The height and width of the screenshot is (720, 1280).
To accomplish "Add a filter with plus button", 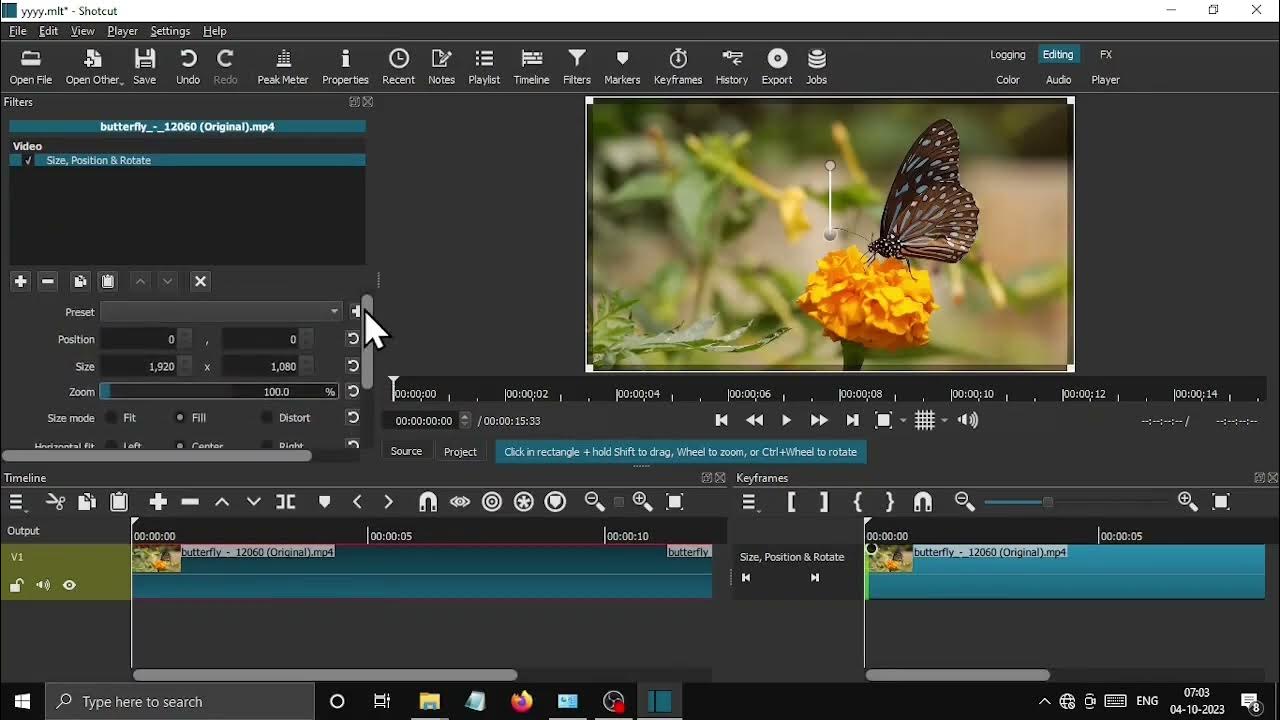I will pos(20,282).
